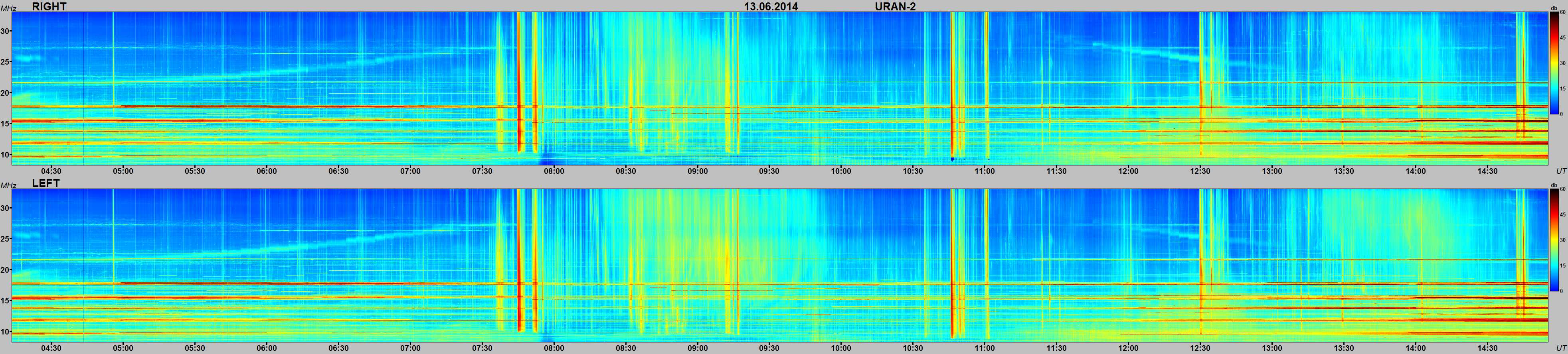Click the 07:00 time tick under LEFT spectrogram

(x=410, y=348)
